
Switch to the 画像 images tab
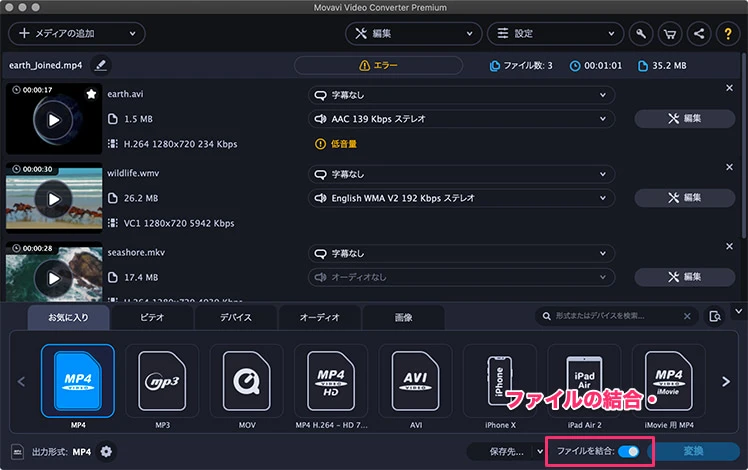pyautogui.click(x=403, y=317)
